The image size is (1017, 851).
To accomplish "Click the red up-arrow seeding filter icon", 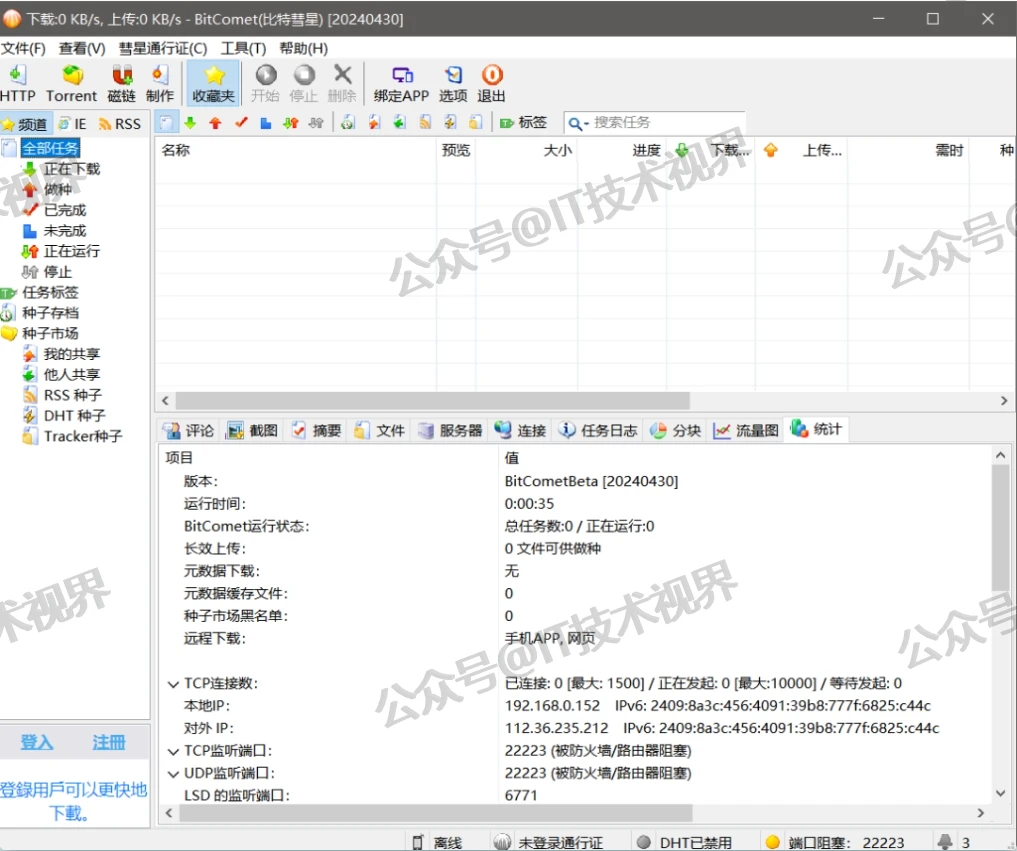I will pyautogui.click(x=215, y=122).
